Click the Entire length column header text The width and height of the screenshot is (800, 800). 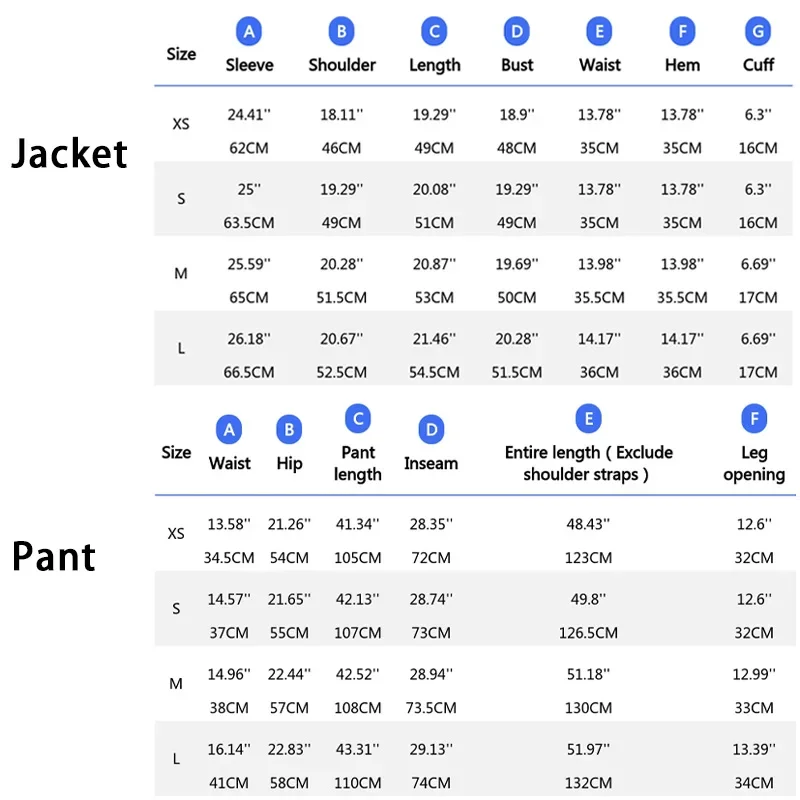click(588, 463)
